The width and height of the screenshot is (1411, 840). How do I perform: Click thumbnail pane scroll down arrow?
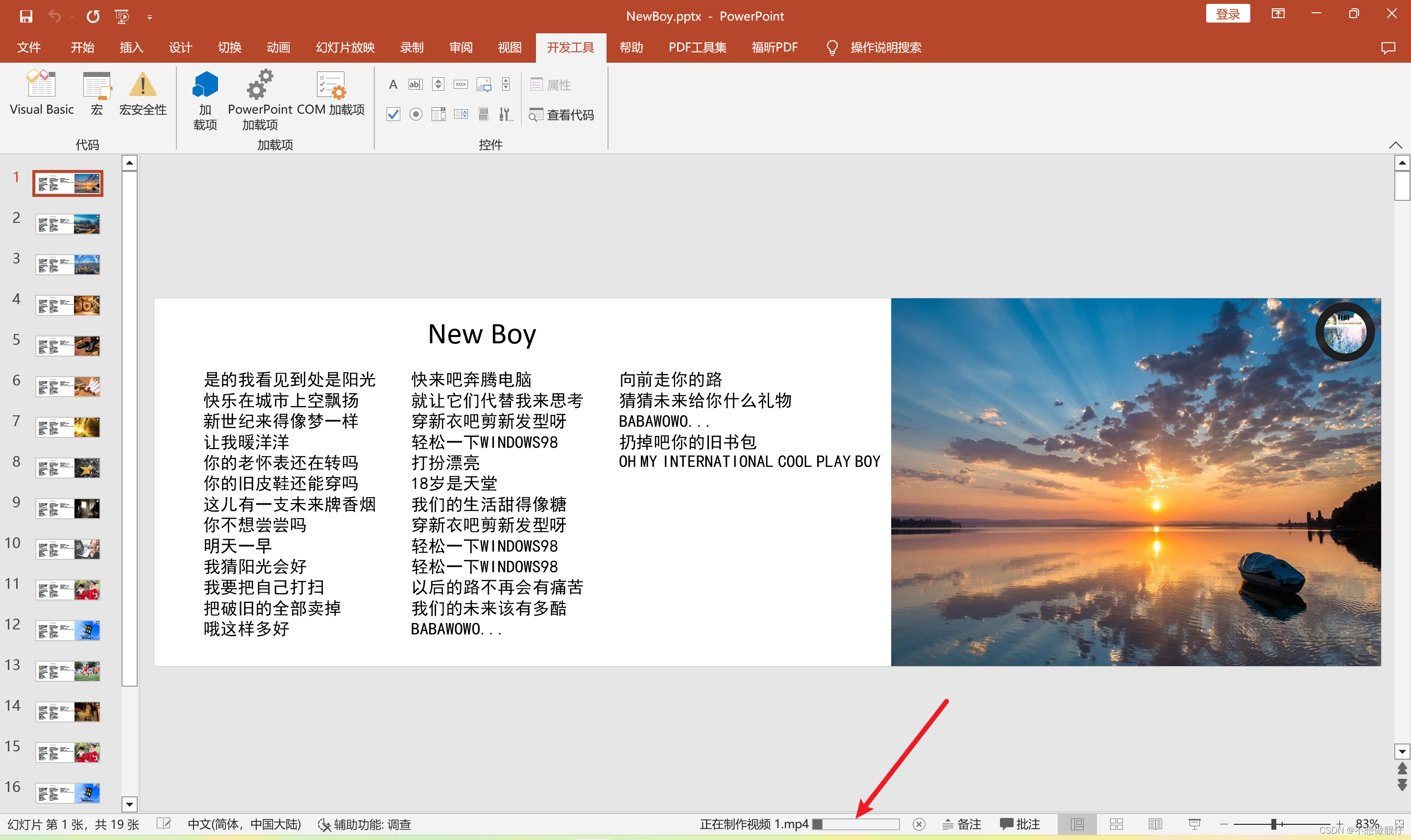130,804
